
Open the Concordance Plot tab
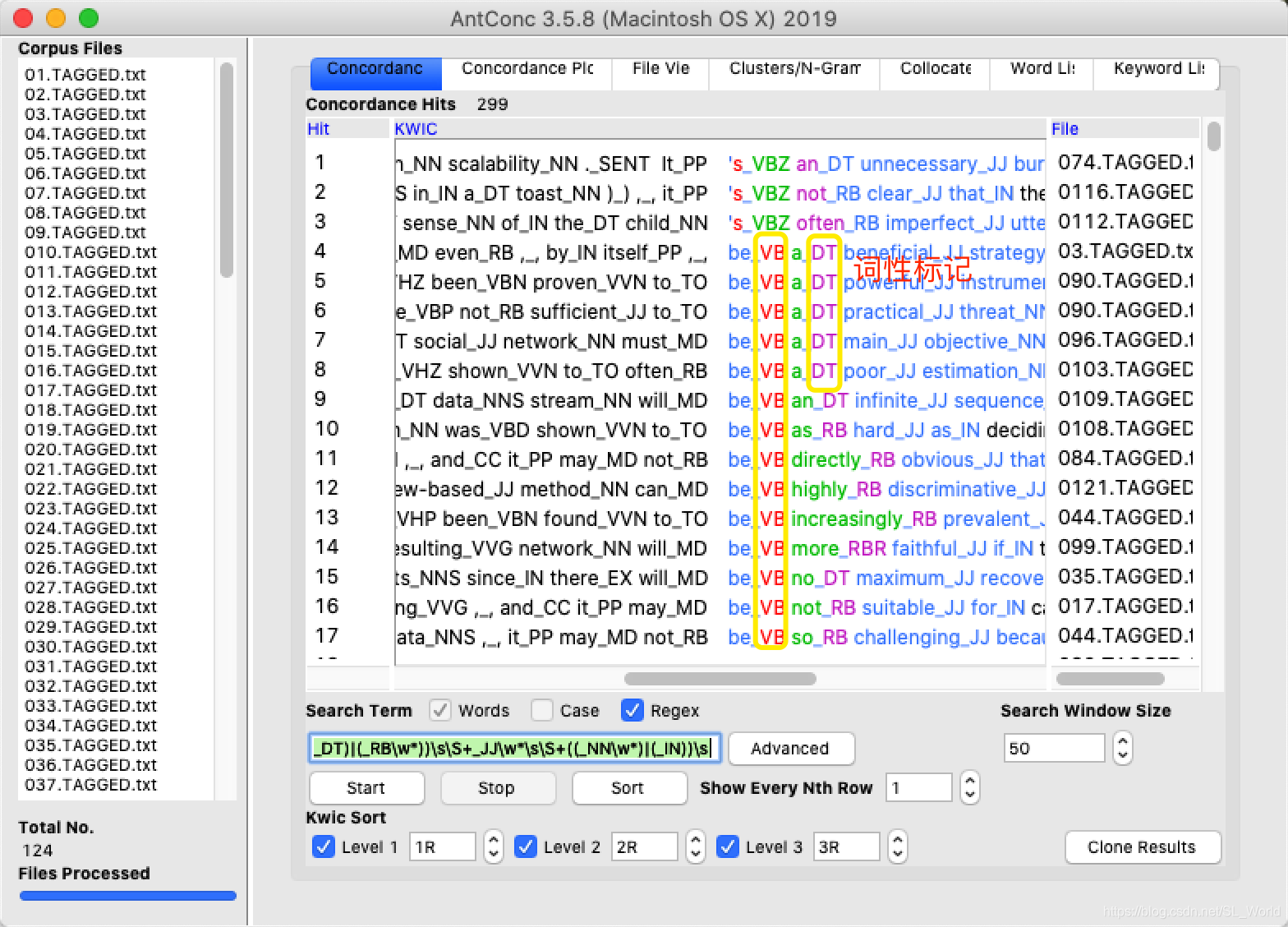[x=527, y=72]
